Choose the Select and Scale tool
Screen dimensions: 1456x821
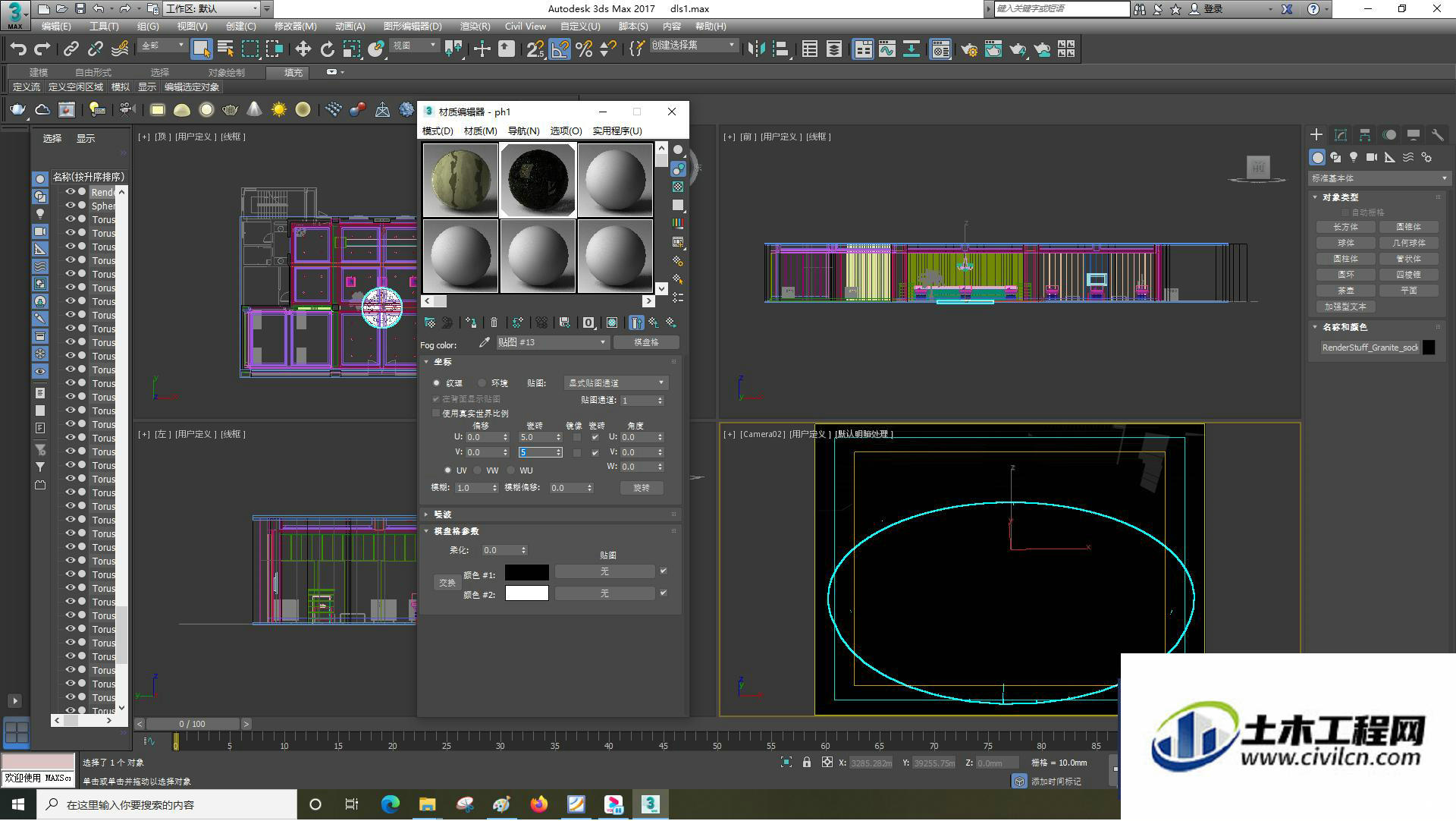[351, 49]
